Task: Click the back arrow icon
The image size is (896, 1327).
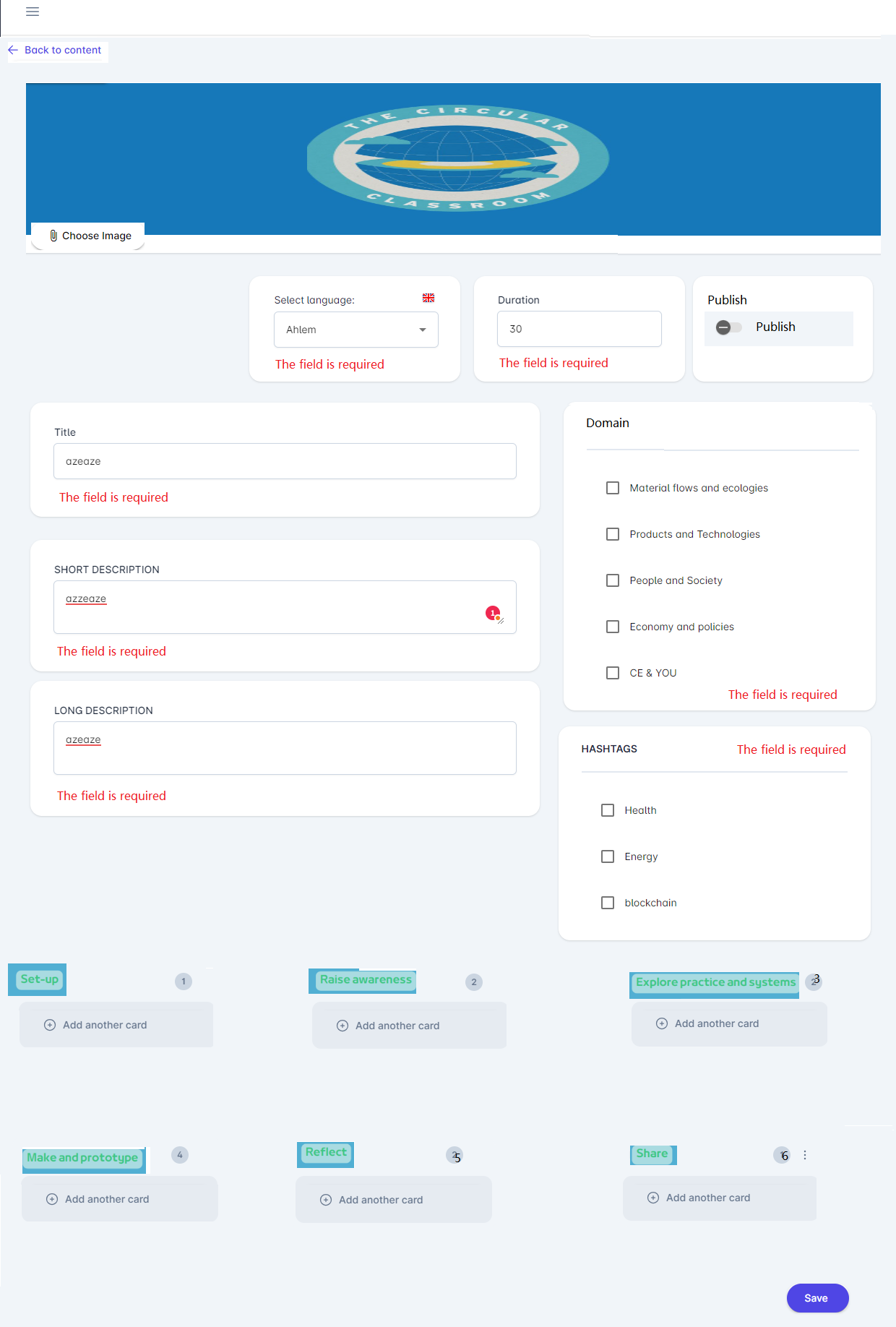Action: [13, 50]
